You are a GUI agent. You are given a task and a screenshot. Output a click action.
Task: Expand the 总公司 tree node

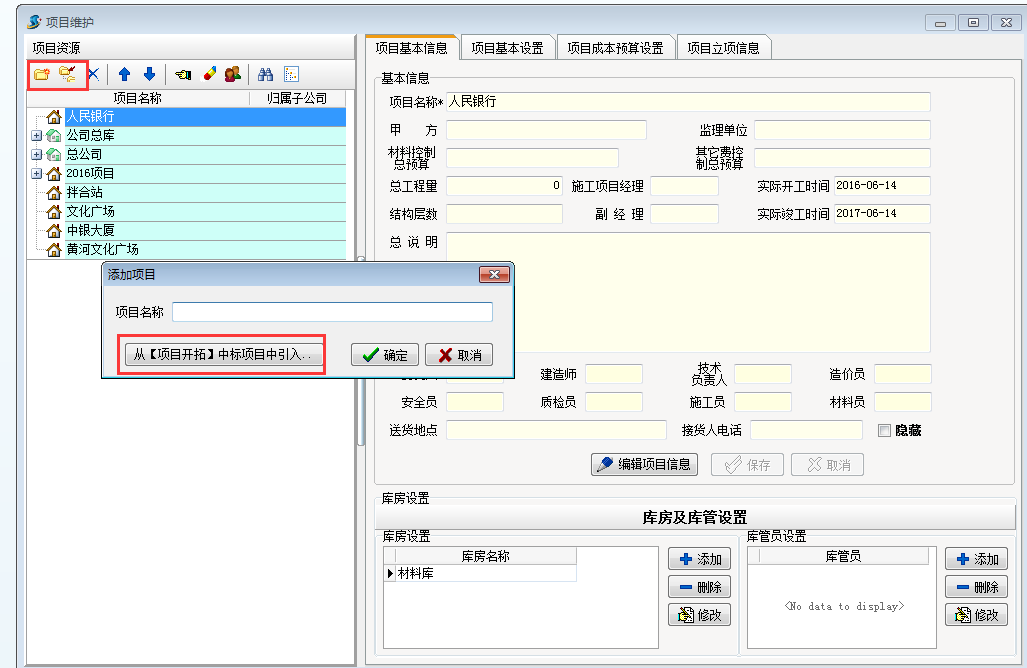pyautogui.click(x=36, y=155)
